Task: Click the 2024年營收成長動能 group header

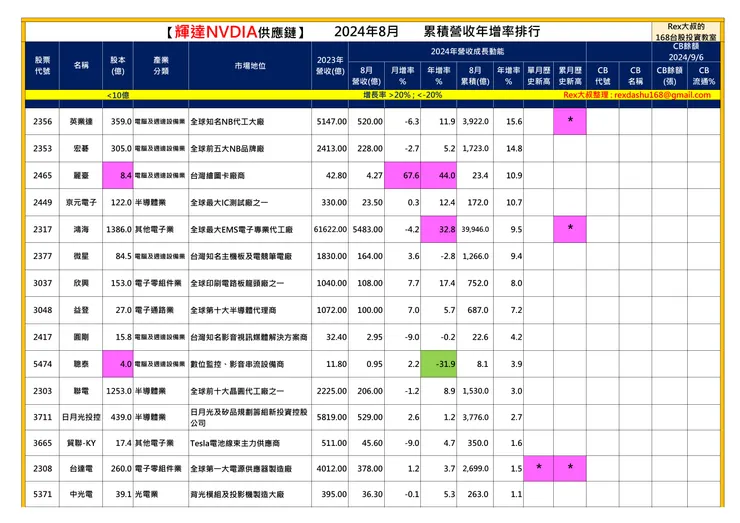Action: pyautogui.click(x=467, y=51)
